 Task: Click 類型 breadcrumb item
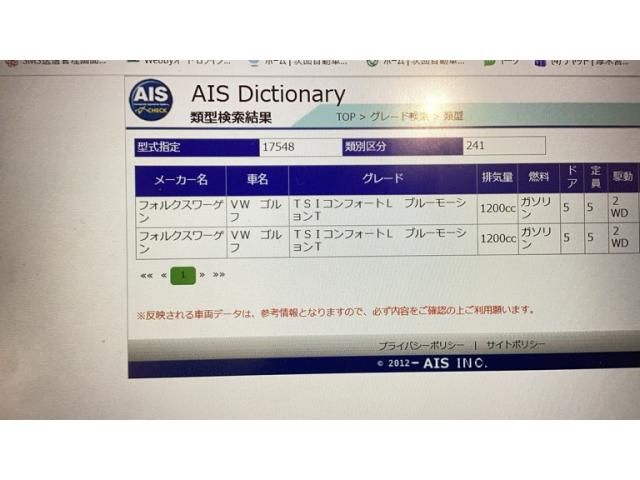(453, 116)
